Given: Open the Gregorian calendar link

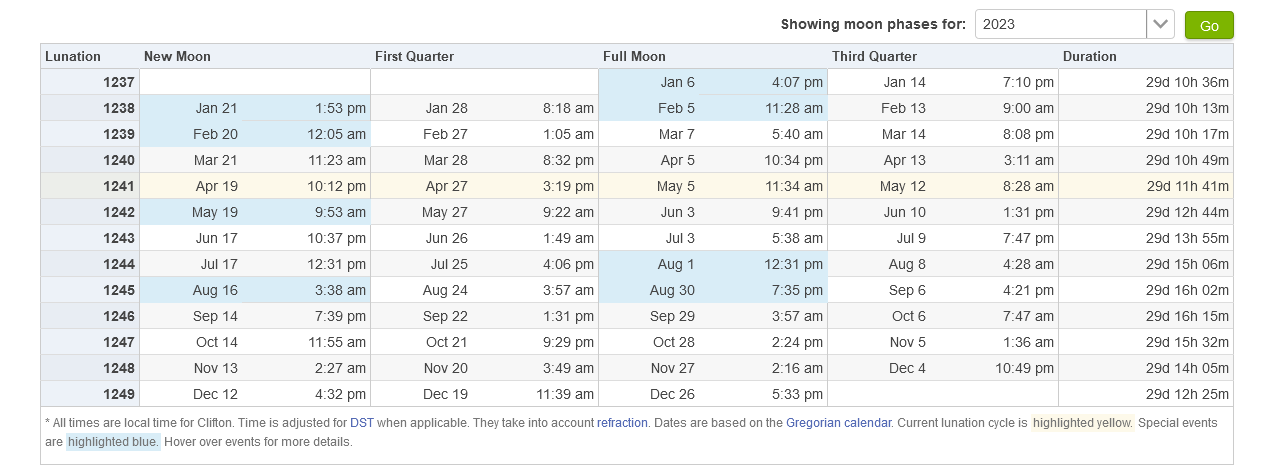Looking at the screenshot, I should tap(838, 423).
